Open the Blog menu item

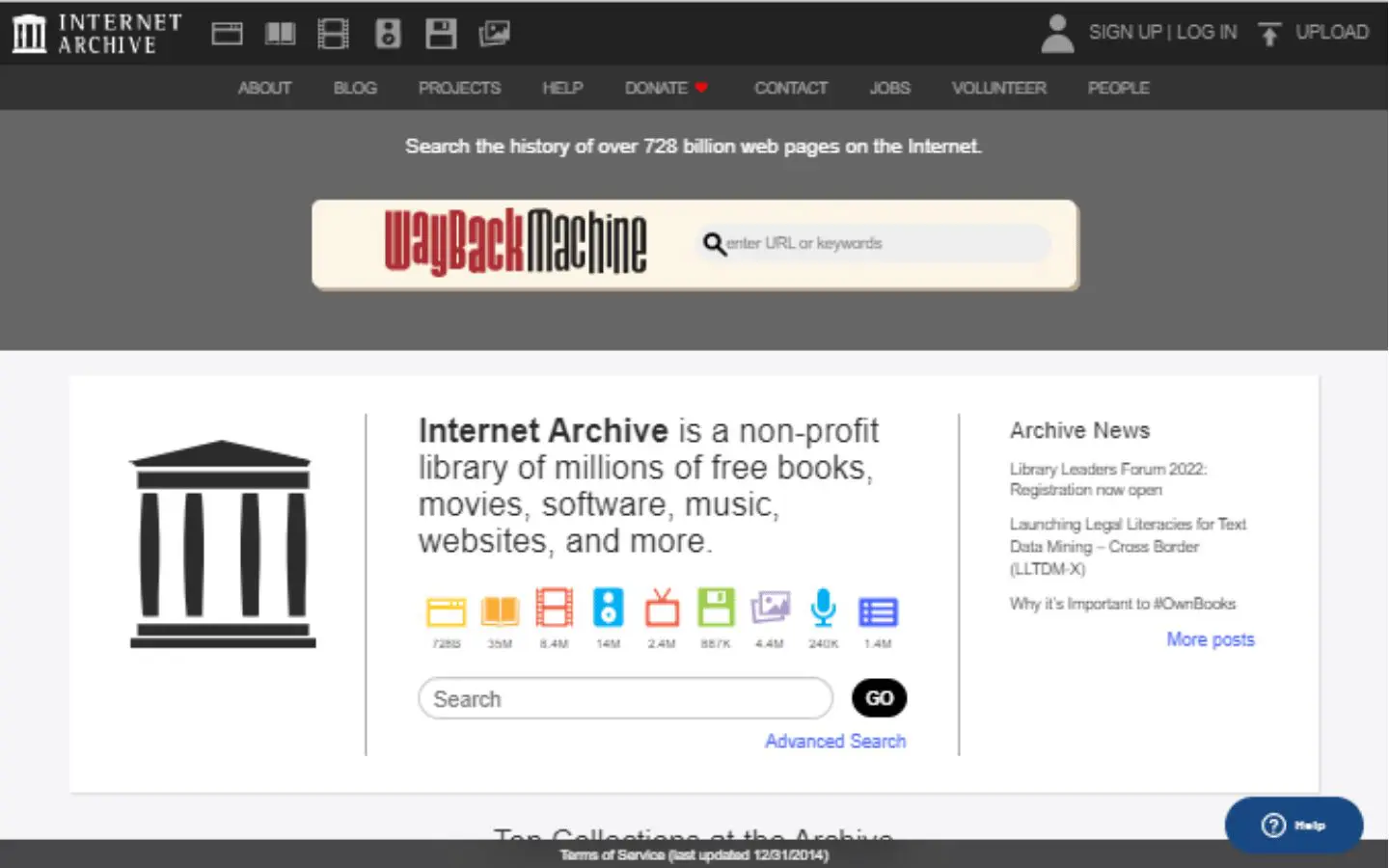tap(355, 88)
